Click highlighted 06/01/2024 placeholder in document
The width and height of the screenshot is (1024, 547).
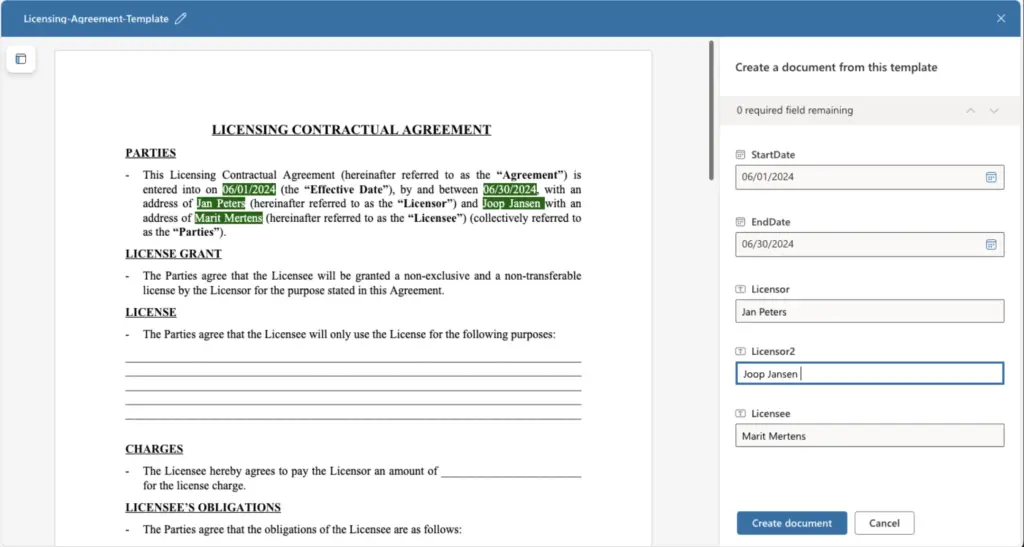click(x=248, y=189)
